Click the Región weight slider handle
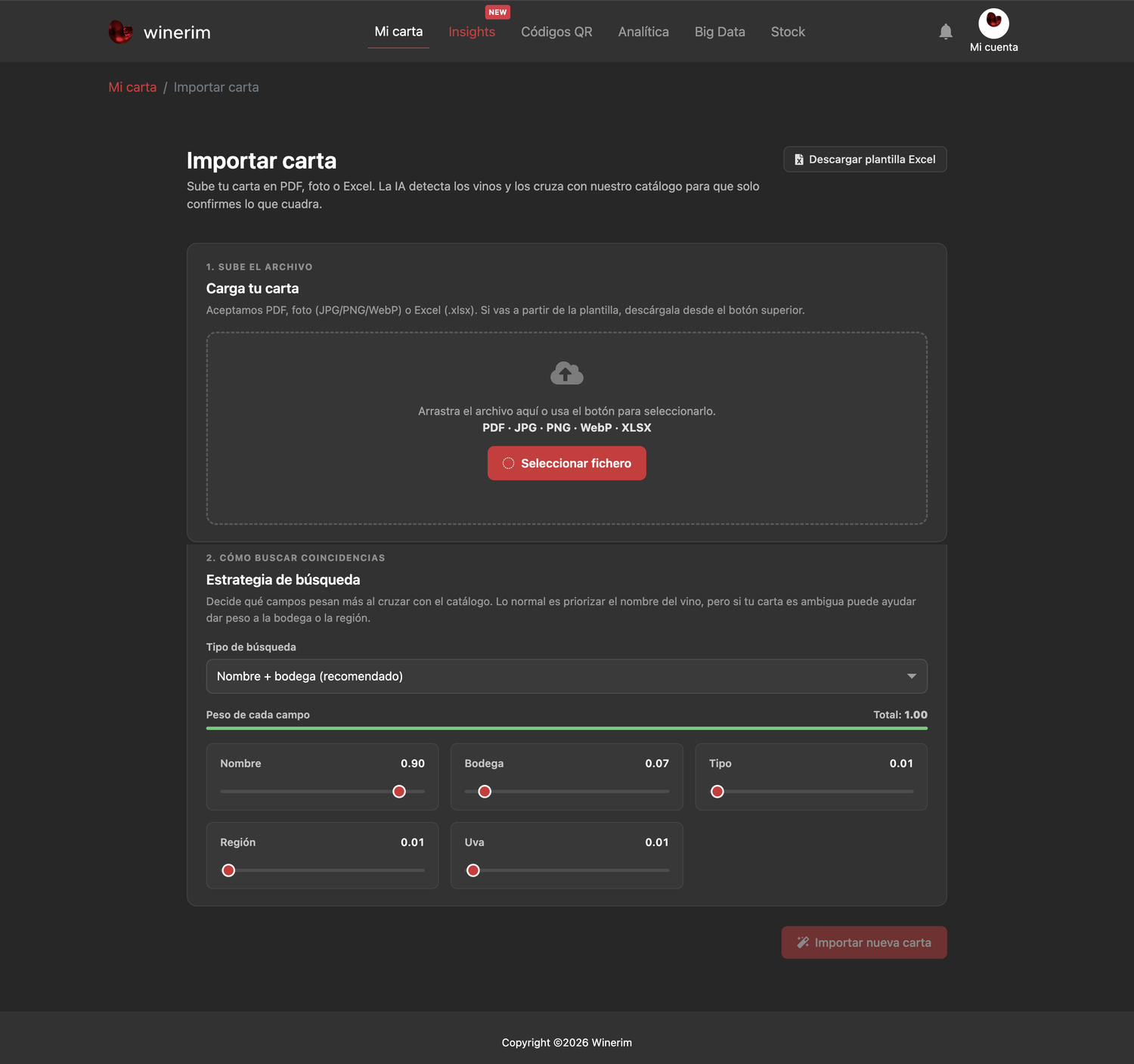 click(x=228, y=870)
